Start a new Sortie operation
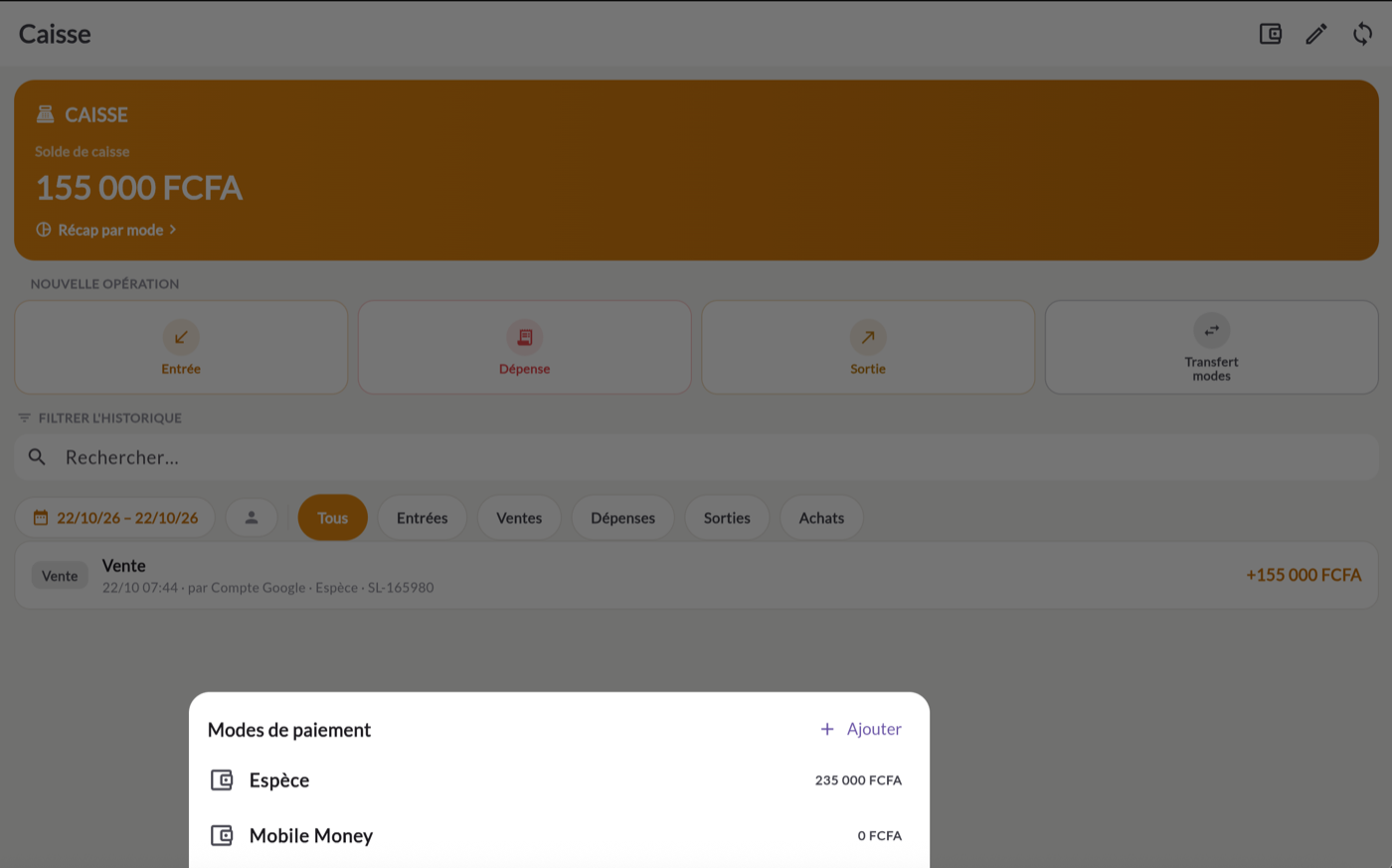The width and height of the screenshot is (1392, 868). (868, 347)
